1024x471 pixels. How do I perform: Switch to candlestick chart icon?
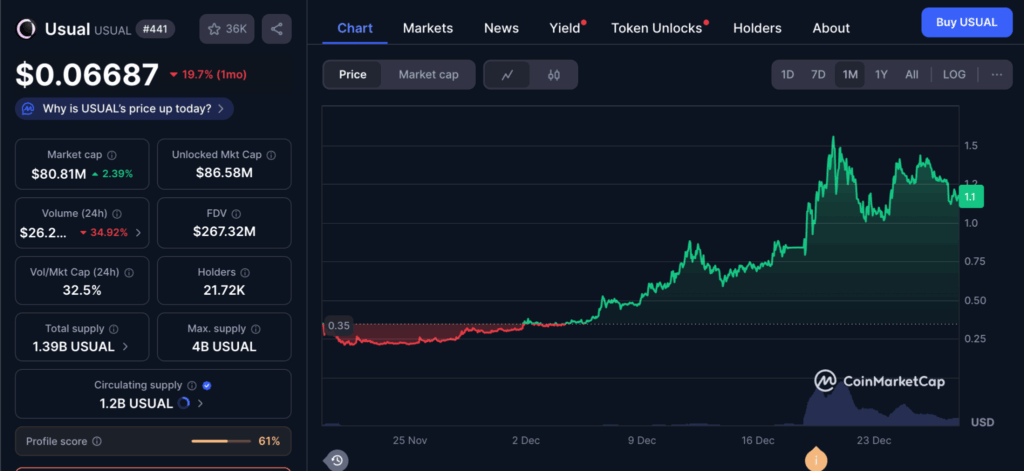(x=553, y=75)
